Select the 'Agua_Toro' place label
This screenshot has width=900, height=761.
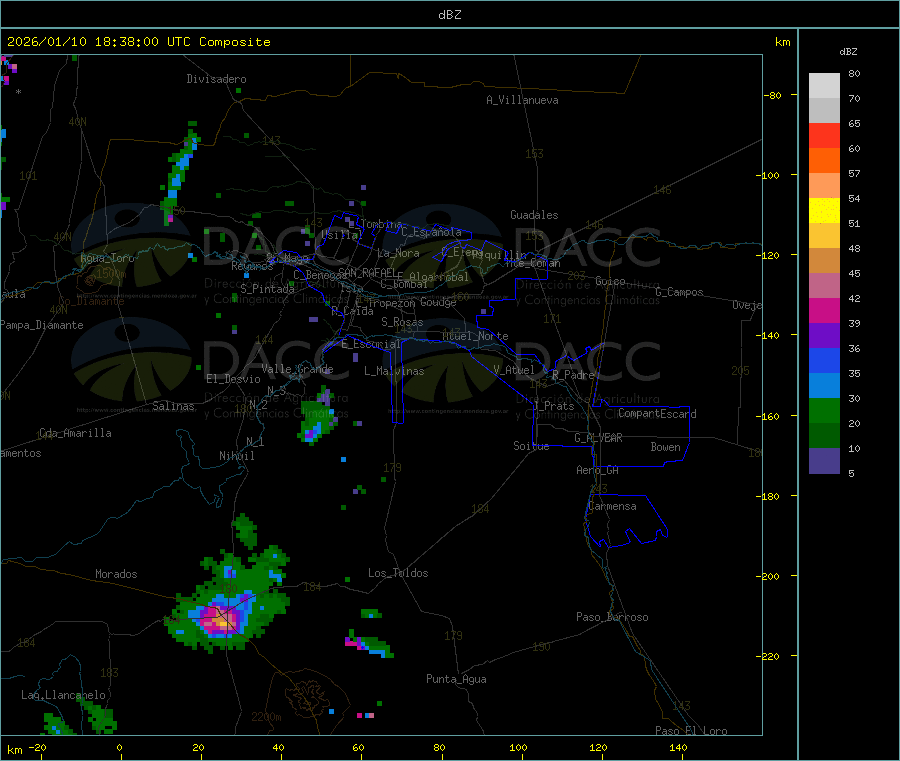point(107,258)
